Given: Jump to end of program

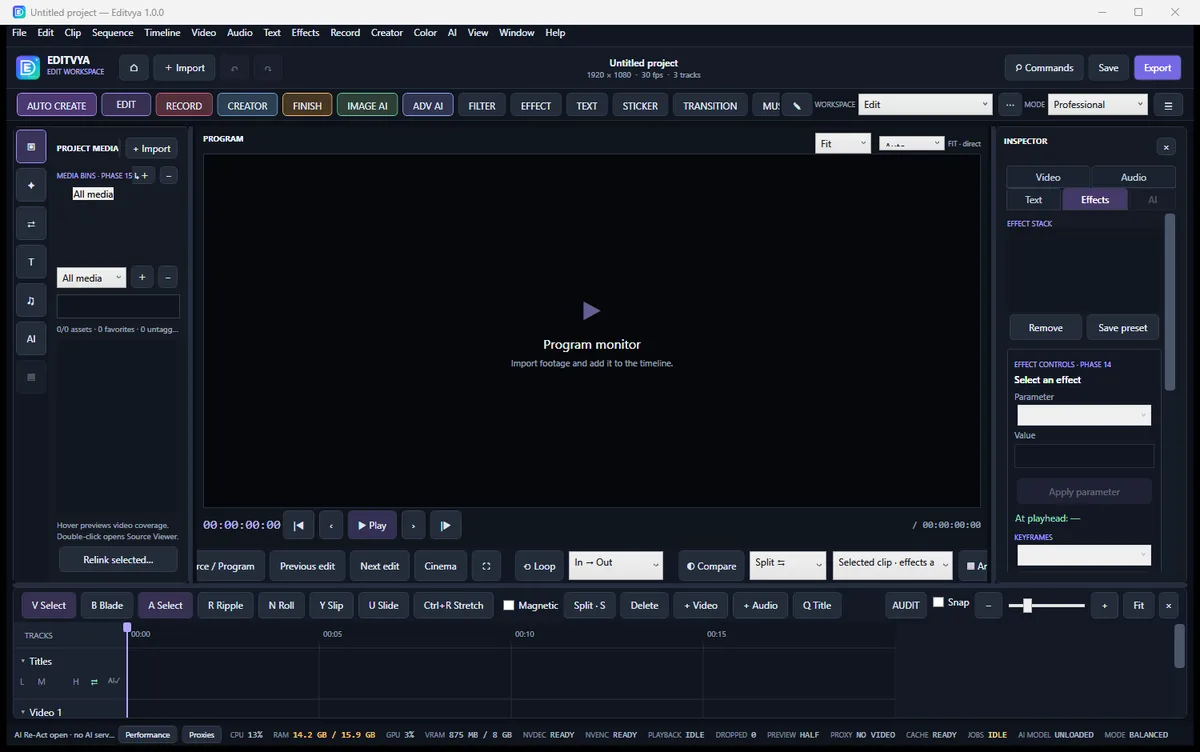Looking at the screenshot, I should point(446,525).
